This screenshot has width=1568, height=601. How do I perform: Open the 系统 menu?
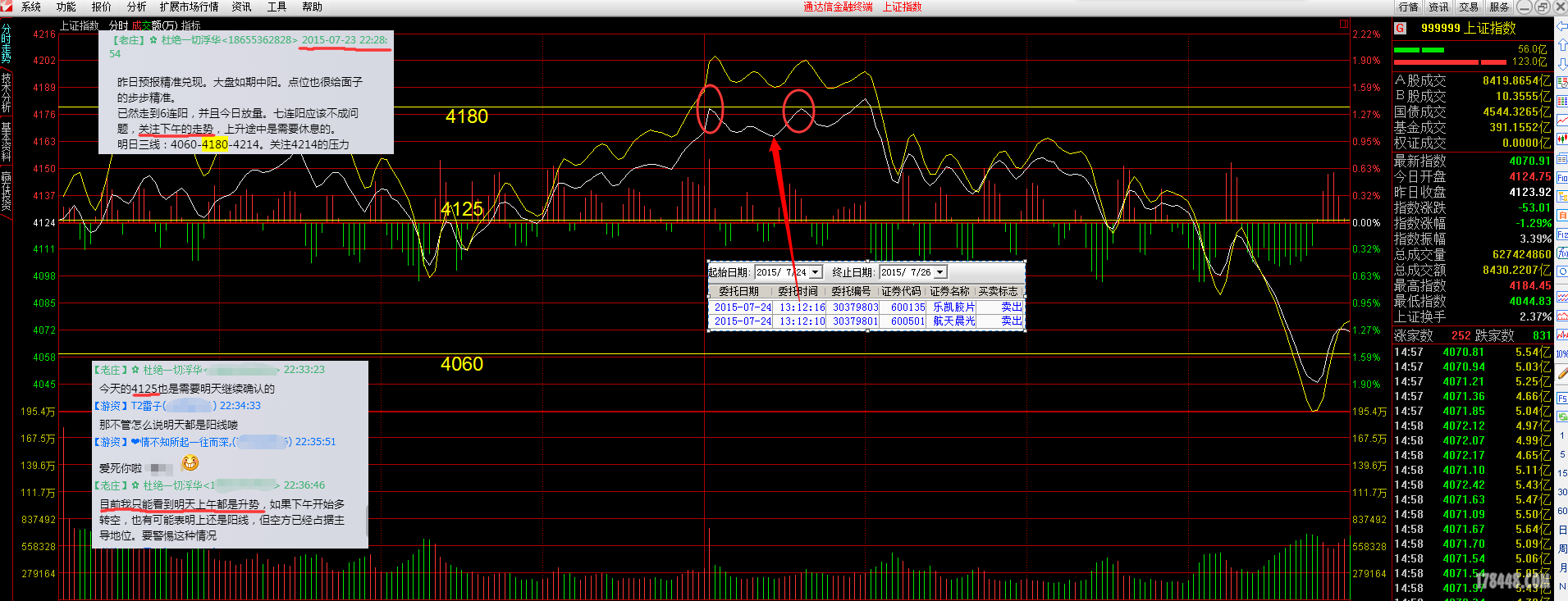point(31,7)
